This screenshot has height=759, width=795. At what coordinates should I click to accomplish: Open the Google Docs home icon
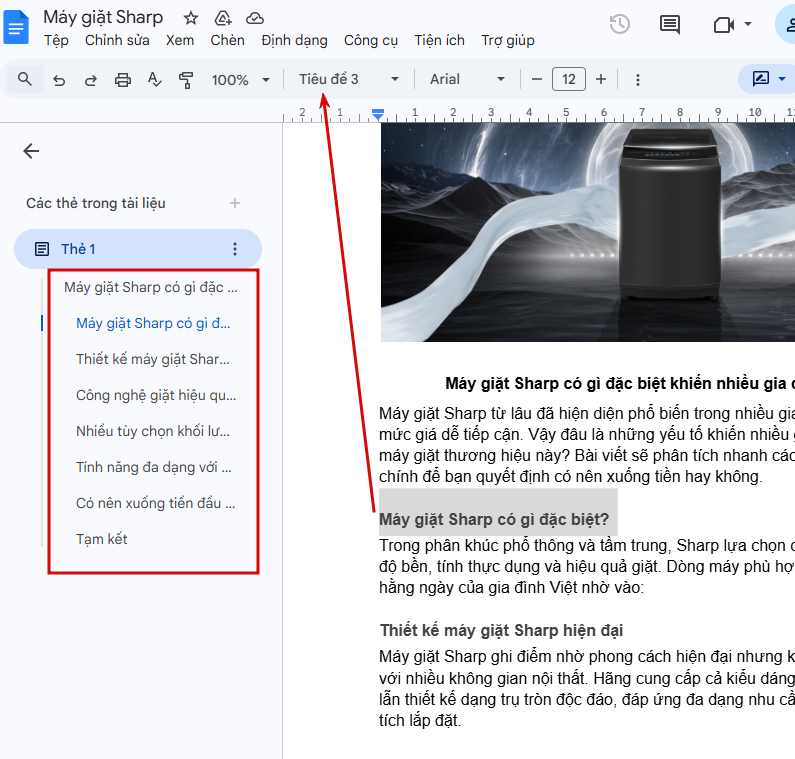[16, 28]
